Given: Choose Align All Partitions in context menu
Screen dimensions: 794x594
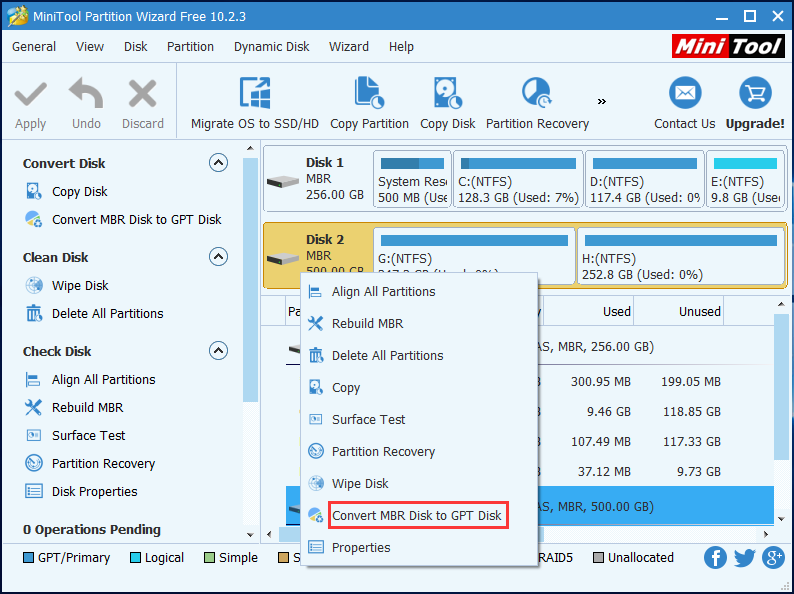Looking at the screenshot, I should tap(419, 292).
